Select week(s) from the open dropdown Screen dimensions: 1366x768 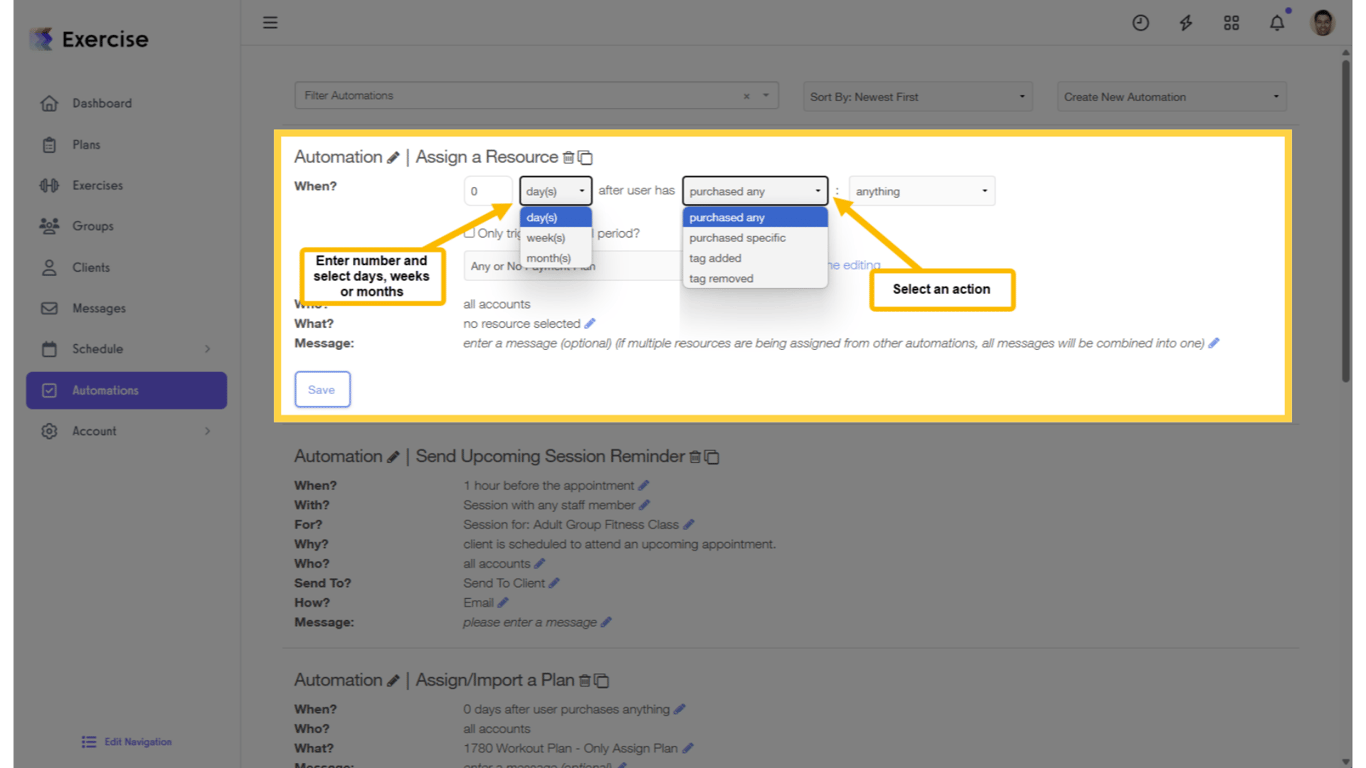pyautogui.click(x=545, y=238)
